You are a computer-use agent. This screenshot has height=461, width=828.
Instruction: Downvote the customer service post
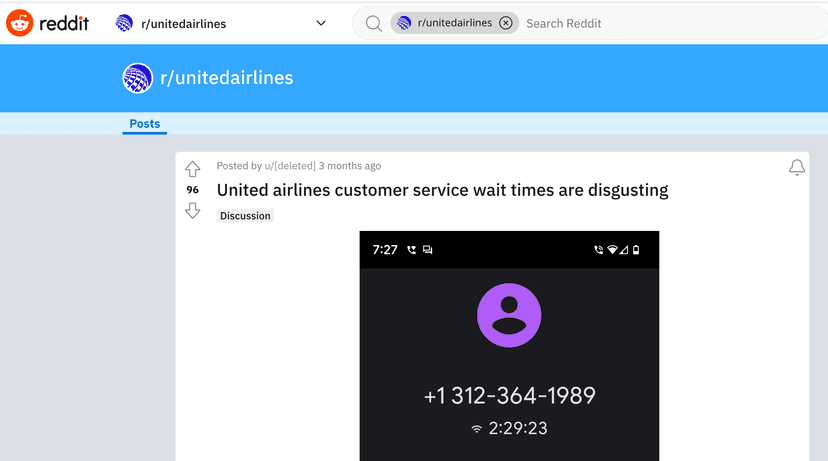(x=193, y=210)
